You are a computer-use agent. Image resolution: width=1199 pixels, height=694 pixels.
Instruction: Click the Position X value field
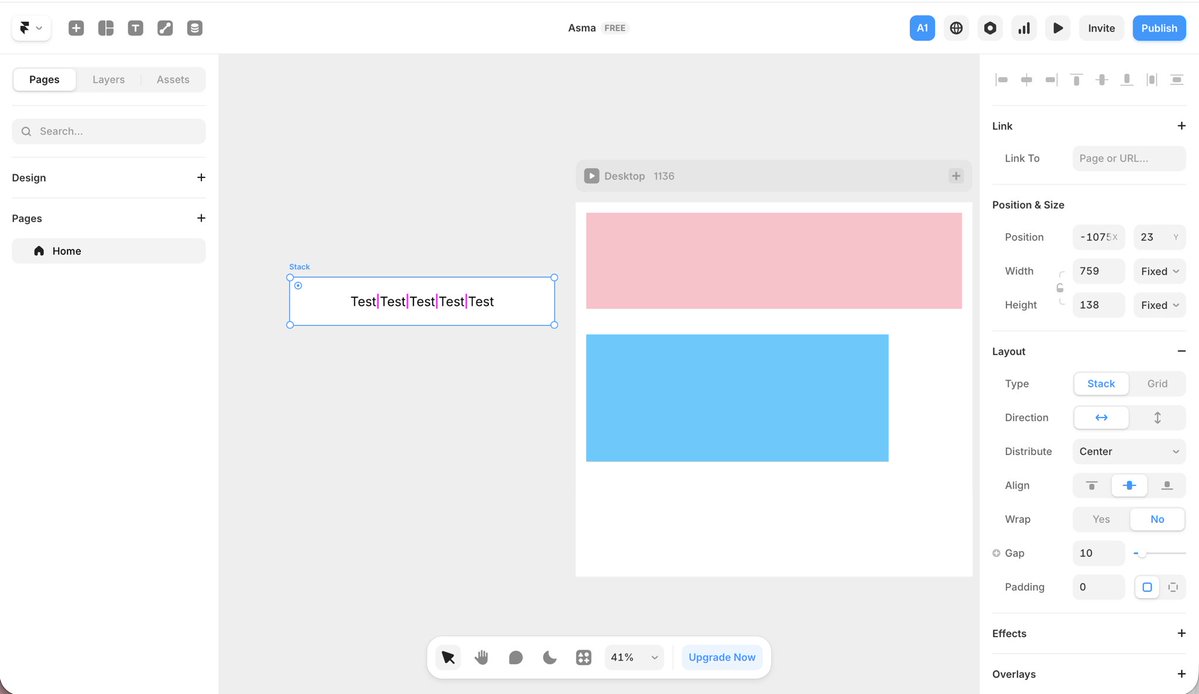coord(1099,237)
